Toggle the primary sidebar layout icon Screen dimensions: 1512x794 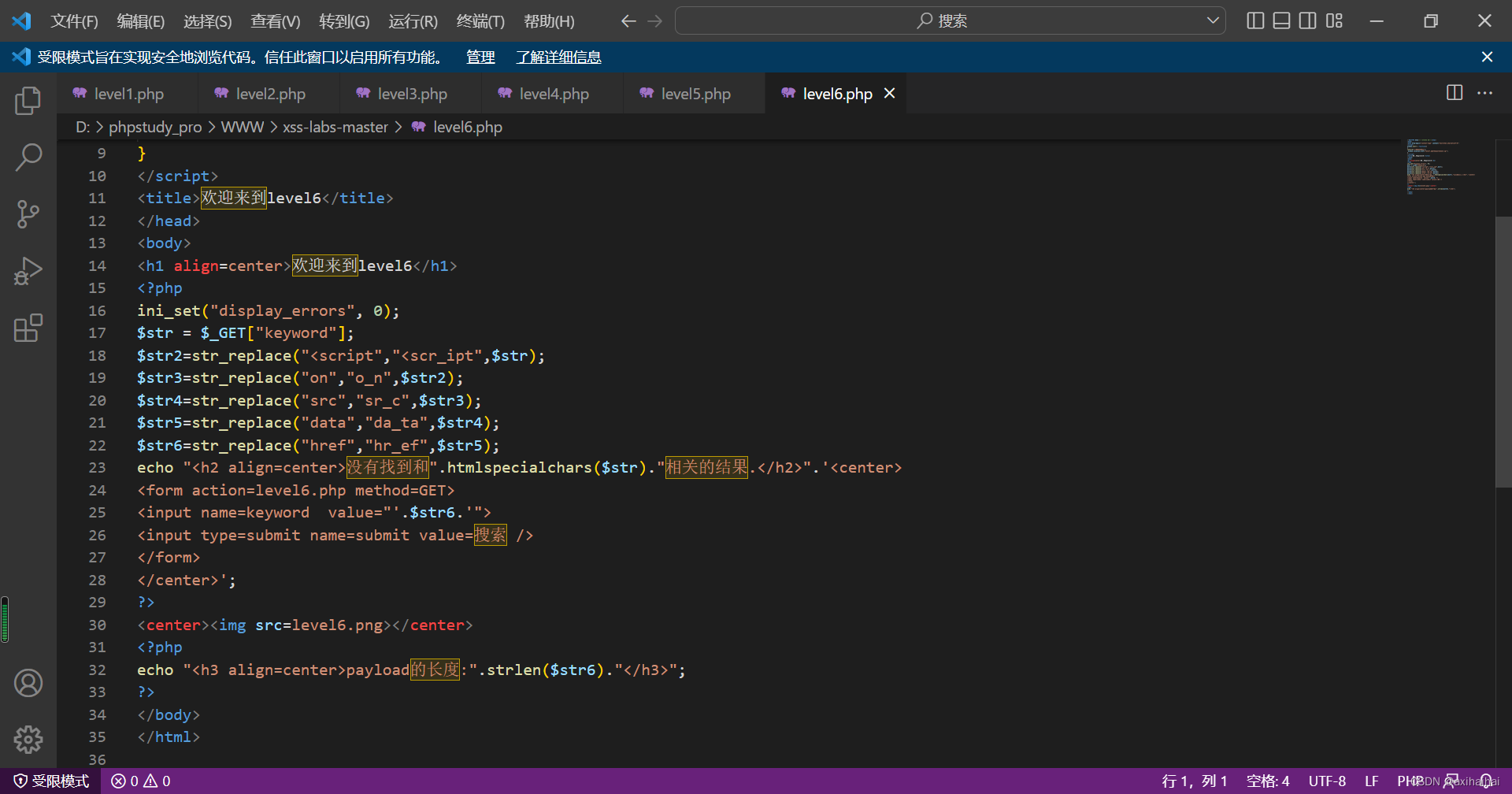click(x=1254, y=20)
